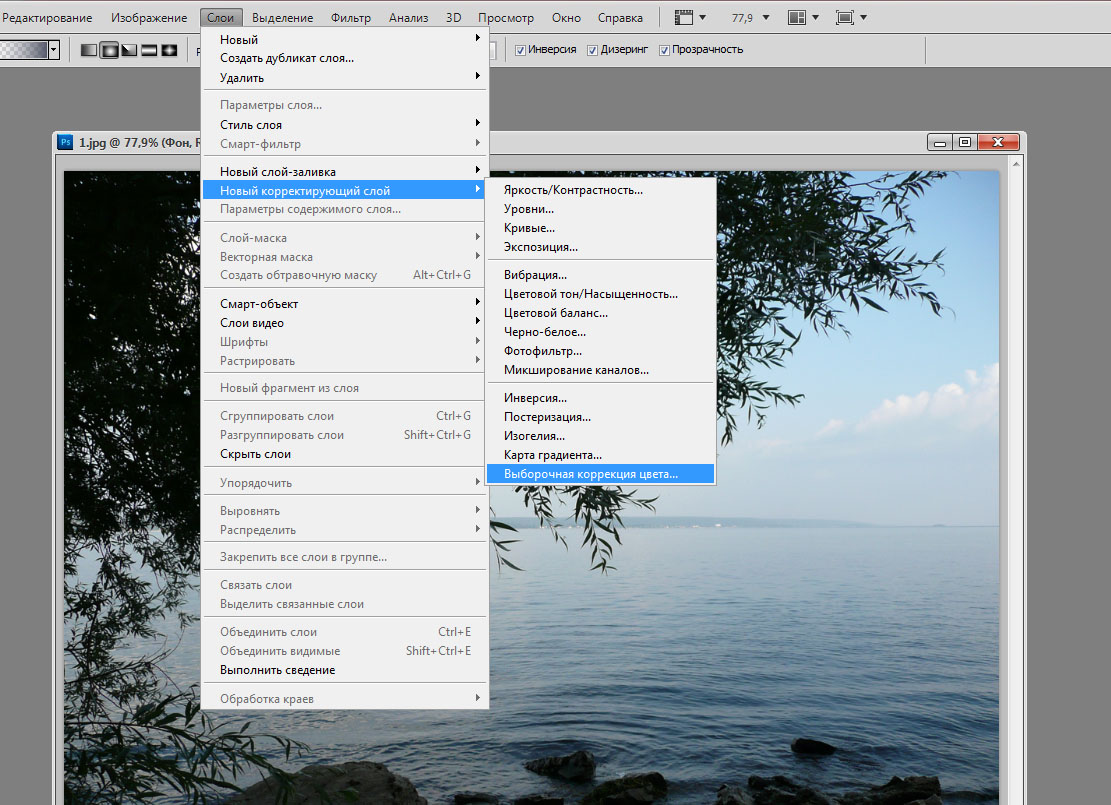Expand the arrange documents dropdown arrow

click(816, 17)
